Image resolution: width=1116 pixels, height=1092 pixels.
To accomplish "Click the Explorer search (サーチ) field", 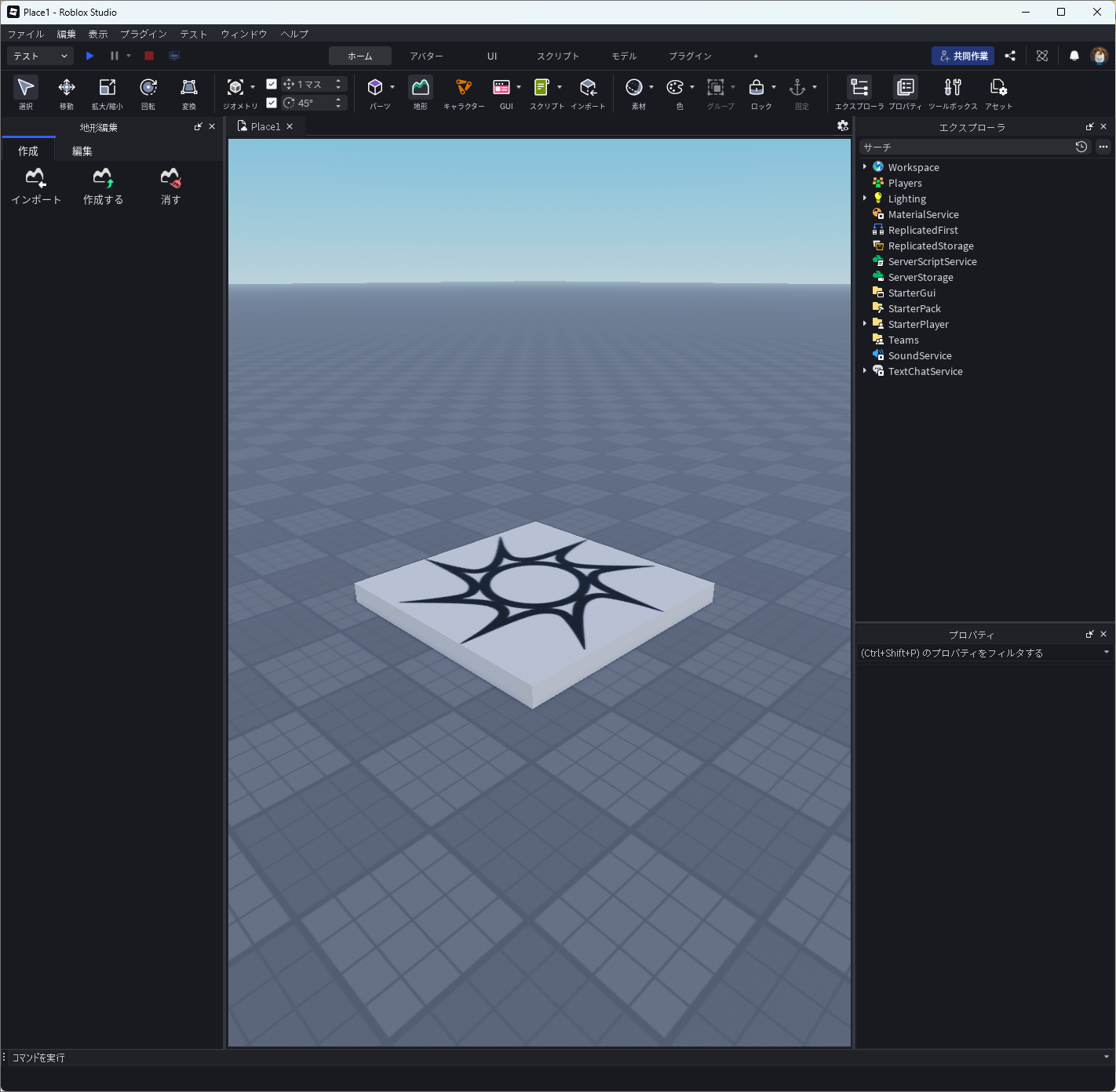I will [965, 147].
